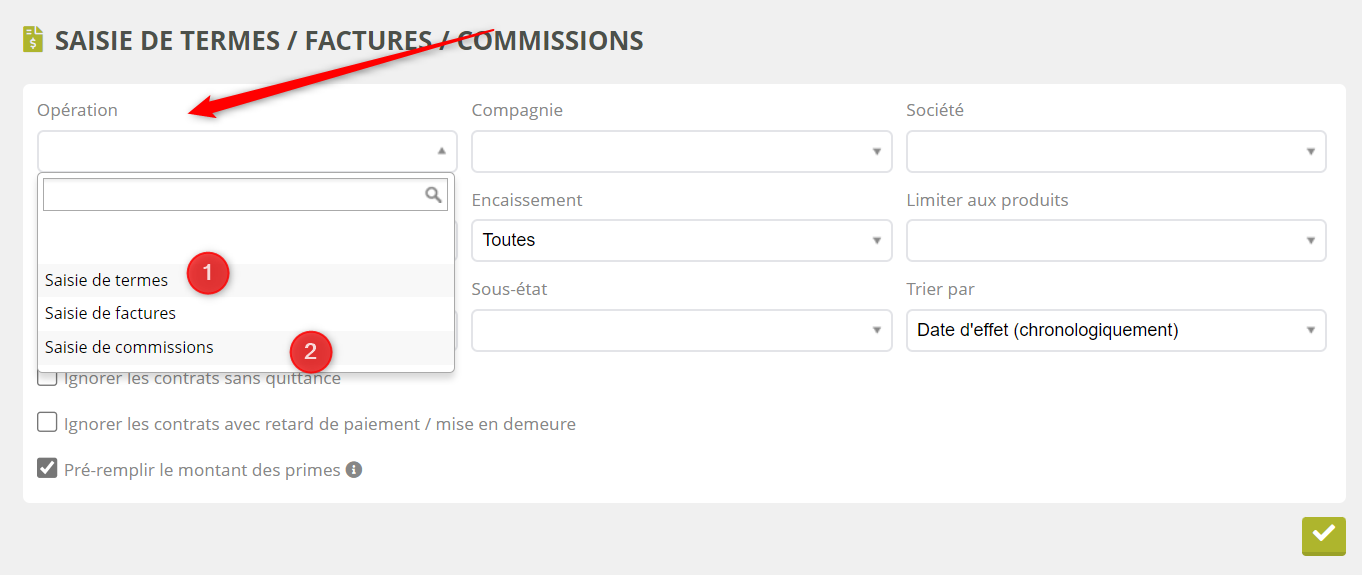Viewport: 1362px width, 575px height.
Task: Click red badge number 2
Action: pos(310,351)
